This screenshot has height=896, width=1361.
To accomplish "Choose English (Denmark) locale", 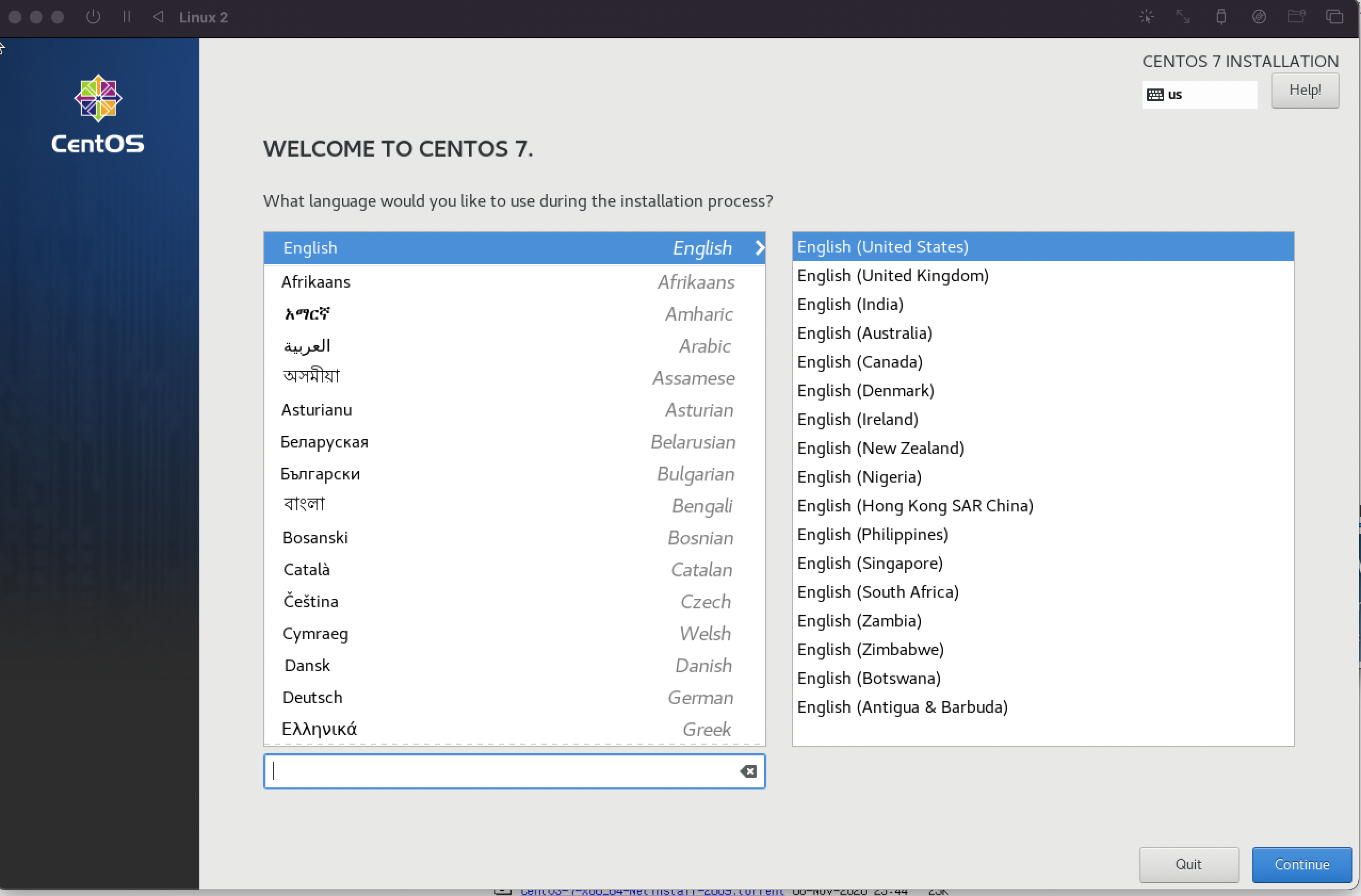I will click(1043, 390).
